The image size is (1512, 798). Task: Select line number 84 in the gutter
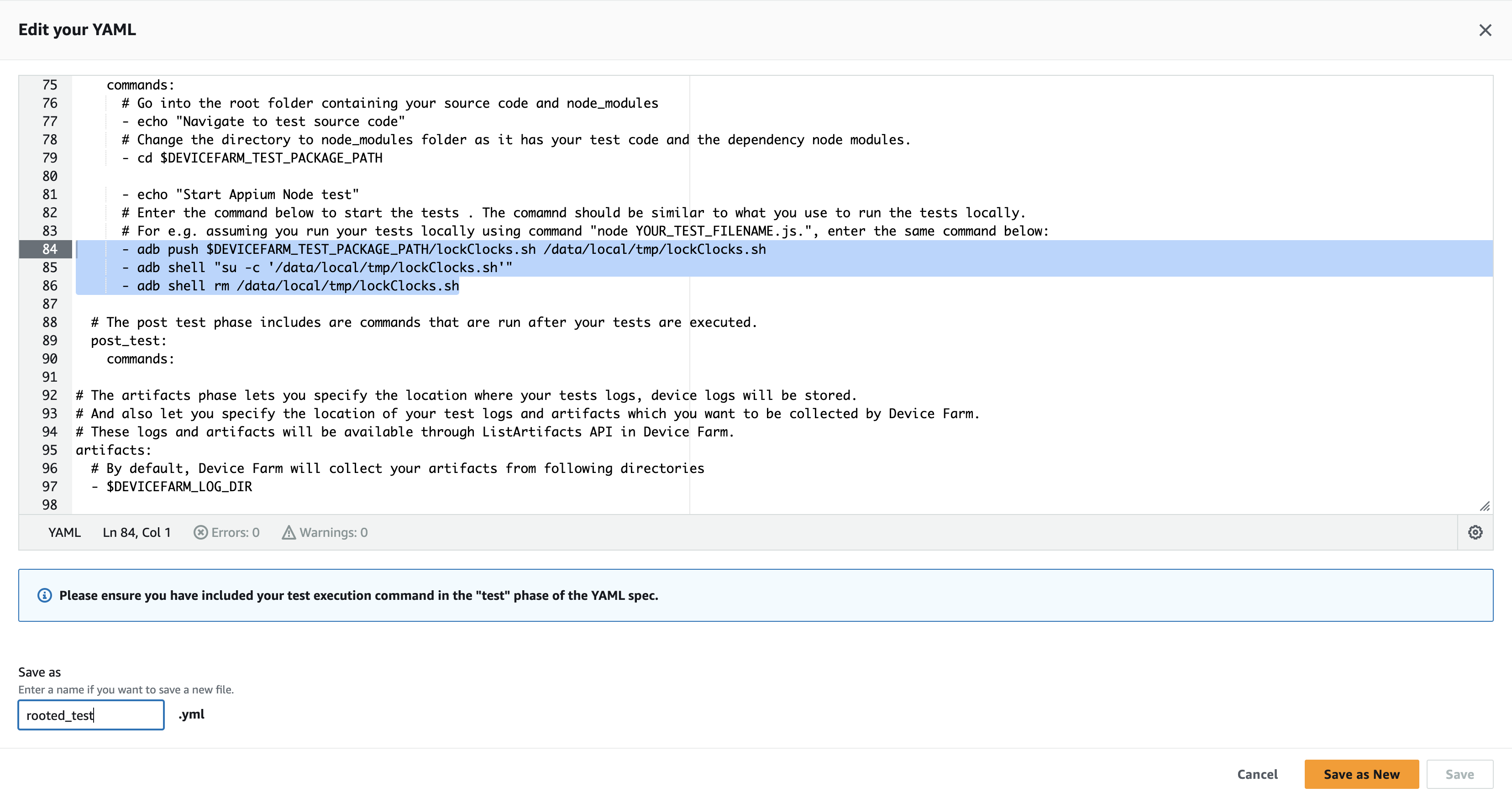(49, 249)
